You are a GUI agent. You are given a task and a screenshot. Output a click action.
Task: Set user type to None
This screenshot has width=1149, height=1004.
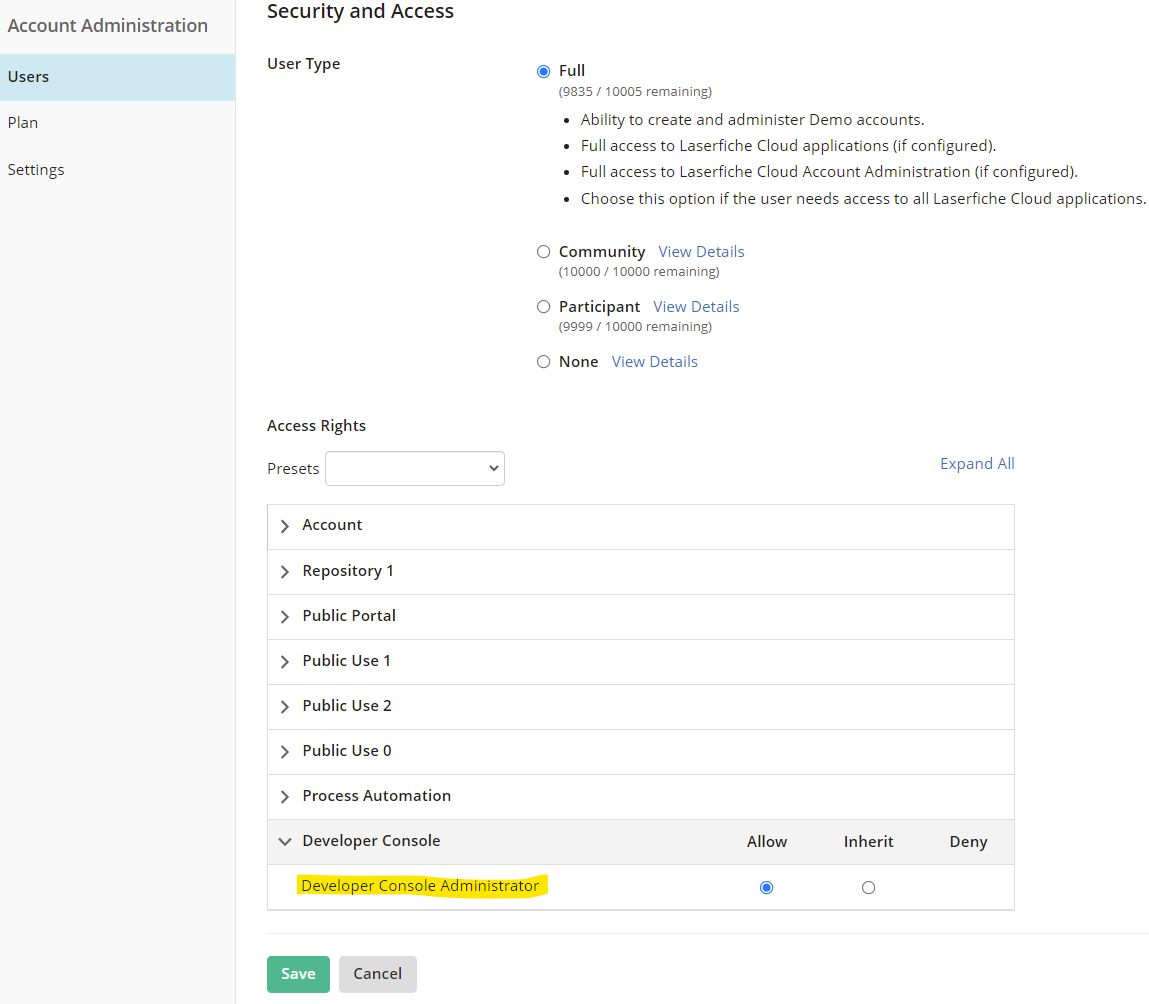tap(543, 362)
